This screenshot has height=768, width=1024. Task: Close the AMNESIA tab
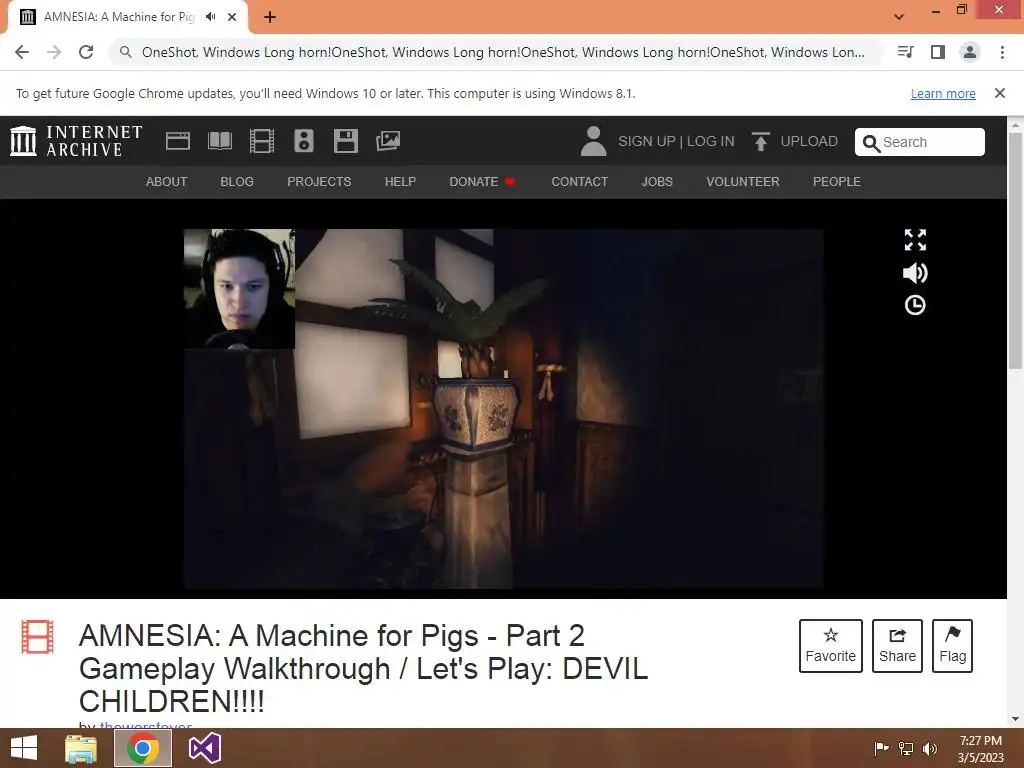232,17
